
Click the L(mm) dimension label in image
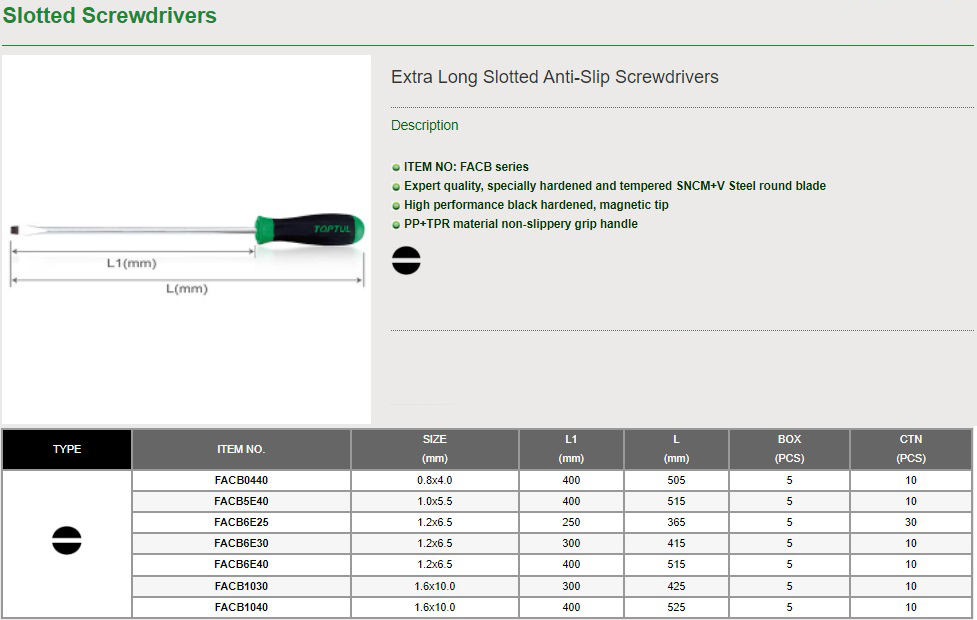coord(187,289)
